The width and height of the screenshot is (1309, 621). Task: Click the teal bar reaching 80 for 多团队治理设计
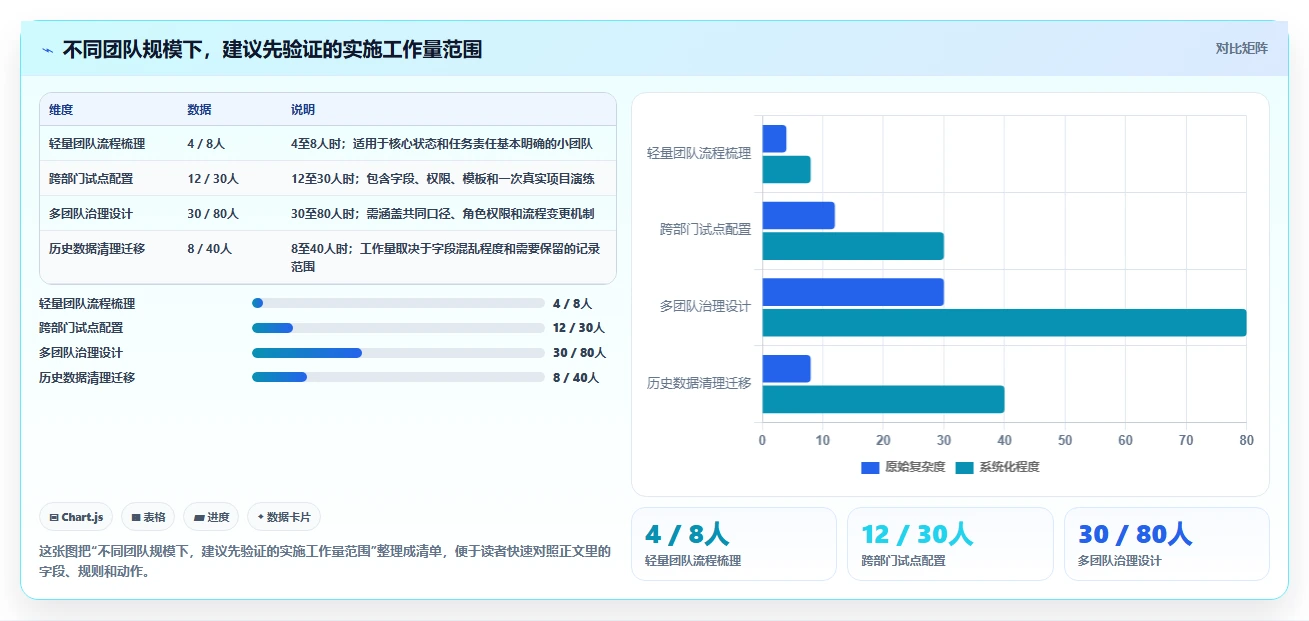pos(1004,323)
